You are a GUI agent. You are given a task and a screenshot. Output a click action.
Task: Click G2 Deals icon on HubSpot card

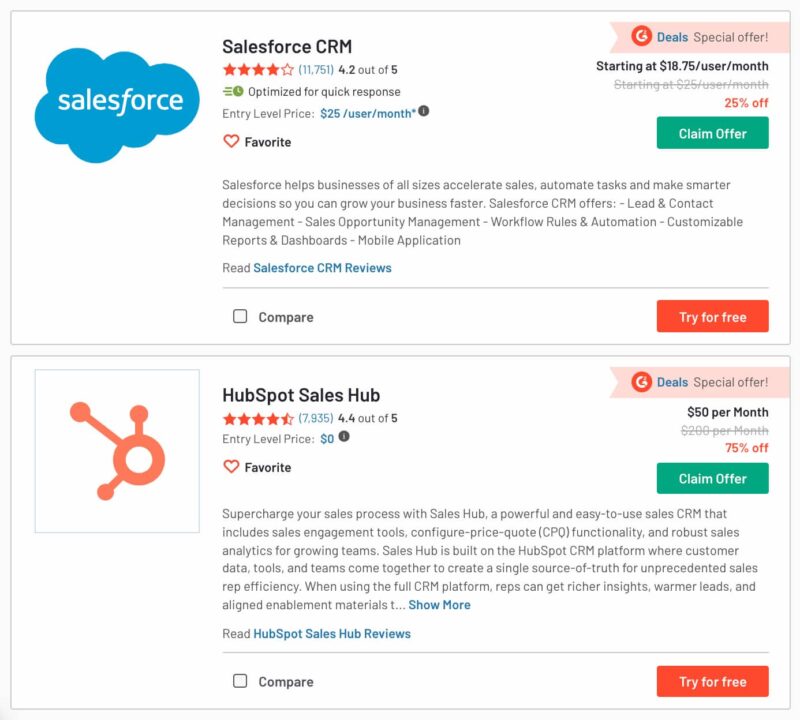(x=641, y=382)
